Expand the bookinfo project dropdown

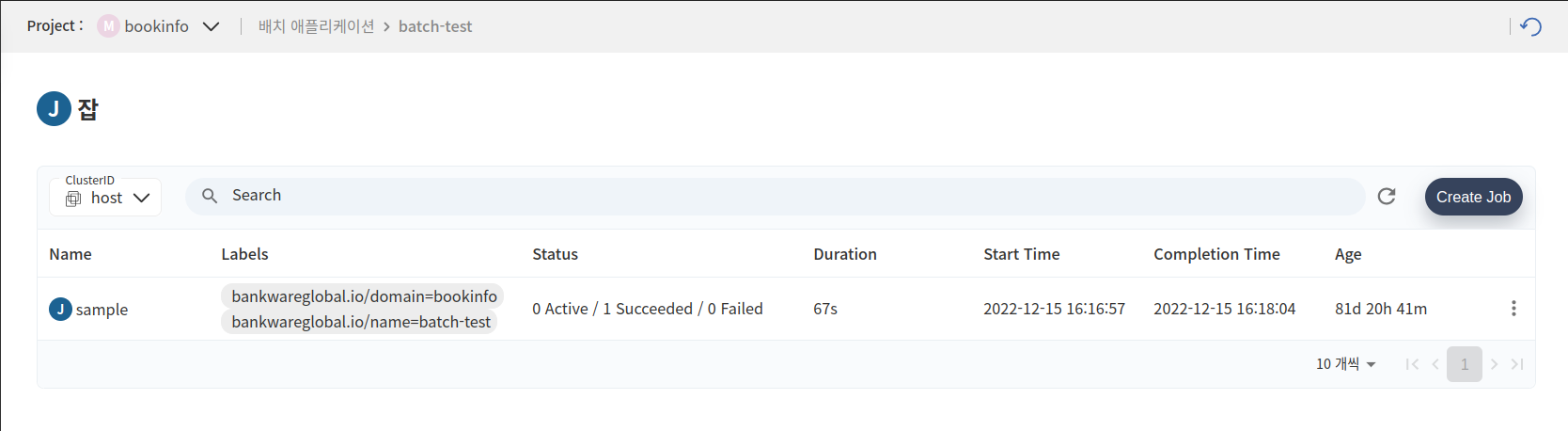tap(211, 26)
